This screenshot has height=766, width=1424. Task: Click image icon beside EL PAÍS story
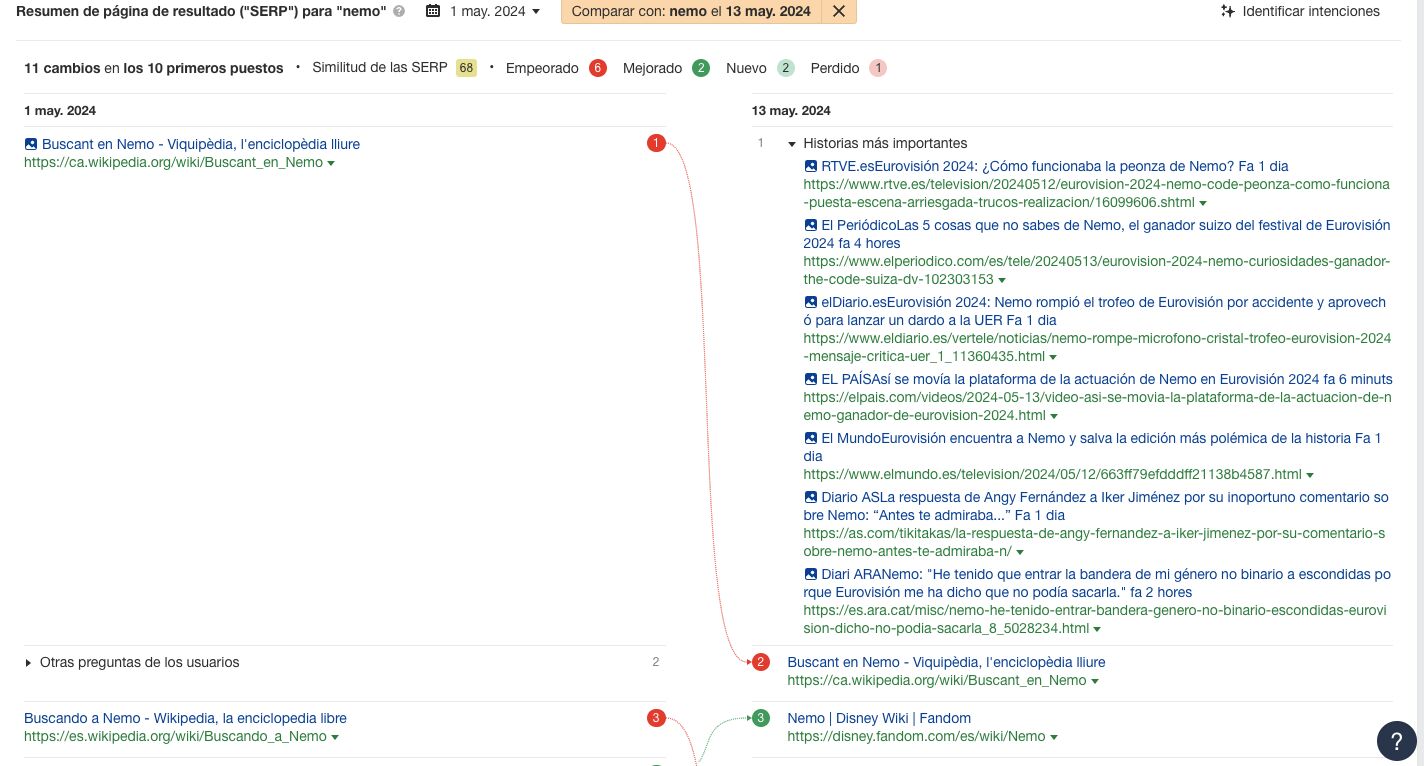[x=811, y=379]
